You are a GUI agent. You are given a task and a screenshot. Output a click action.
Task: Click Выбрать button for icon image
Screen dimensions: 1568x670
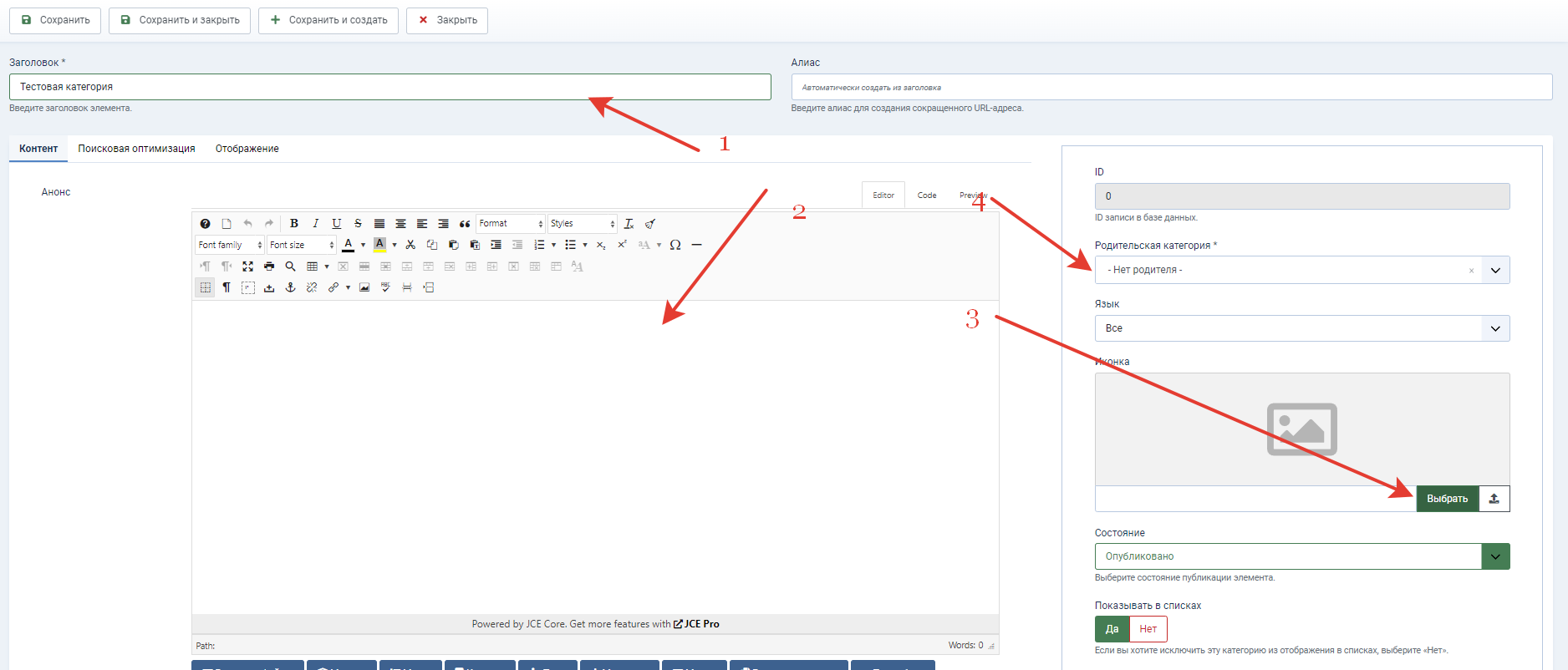pyautogui.click(x=1448, y=499)
